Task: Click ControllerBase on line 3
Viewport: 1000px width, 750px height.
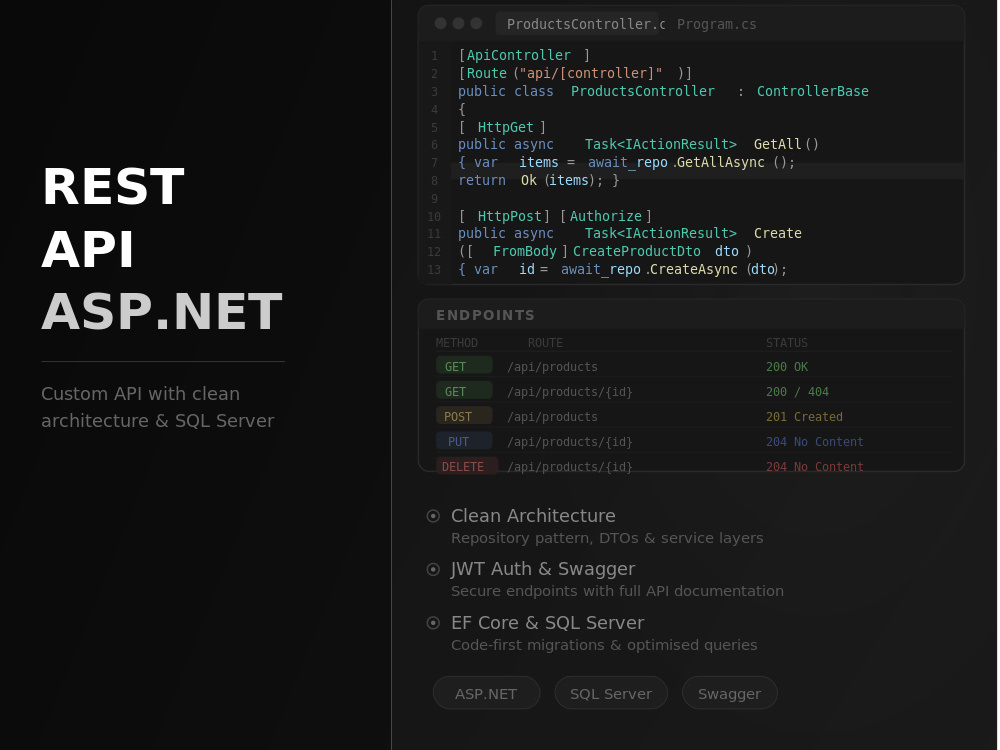Action: point(812,91)
